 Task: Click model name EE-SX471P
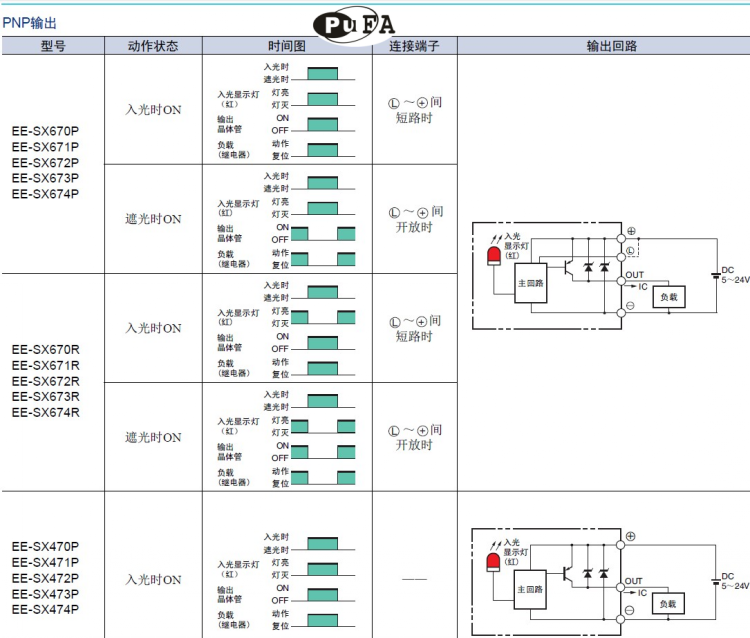pos(45,562)
